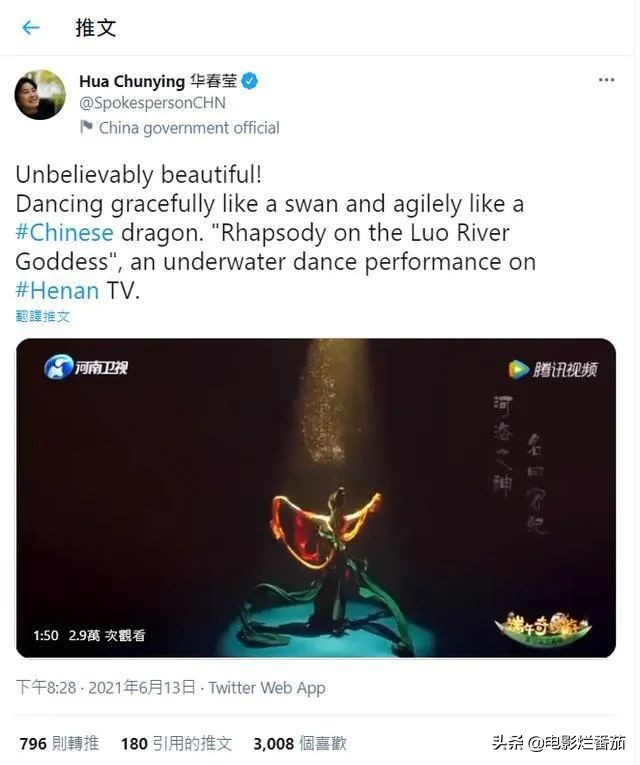This screenshot has height=765, width=640.
Task: Go back using the arrow icon
Action: [31, 27]
